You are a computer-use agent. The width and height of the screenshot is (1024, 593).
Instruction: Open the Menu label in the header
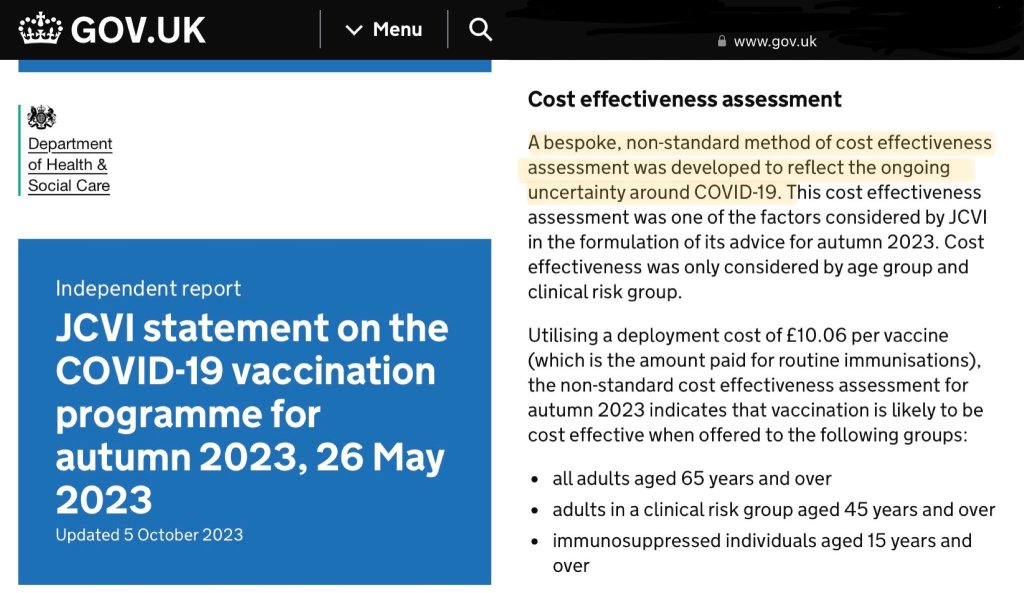397,30
